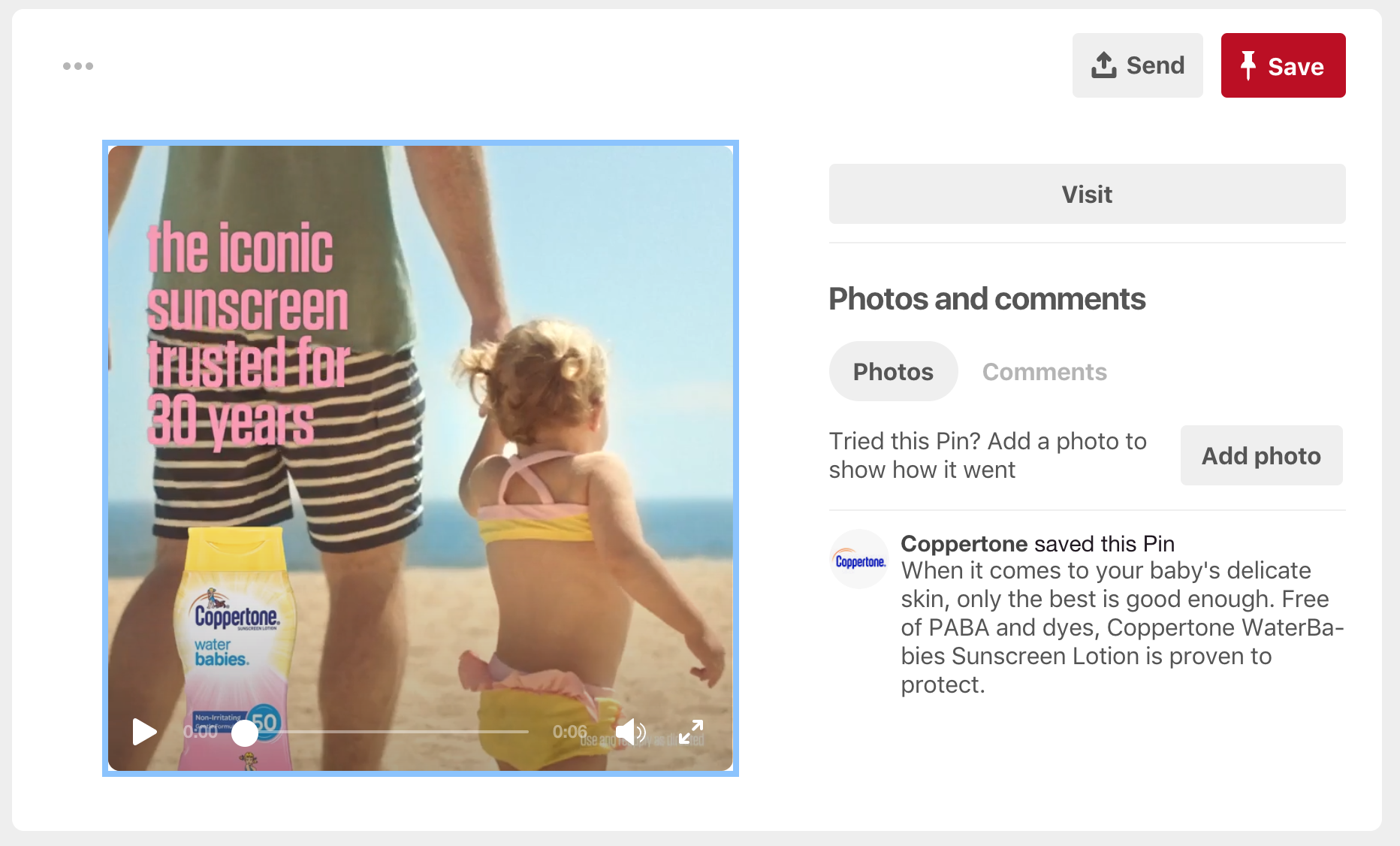Click the Visit button
This screenshot has width=1400, height=846.
[x=1087, y=194]
